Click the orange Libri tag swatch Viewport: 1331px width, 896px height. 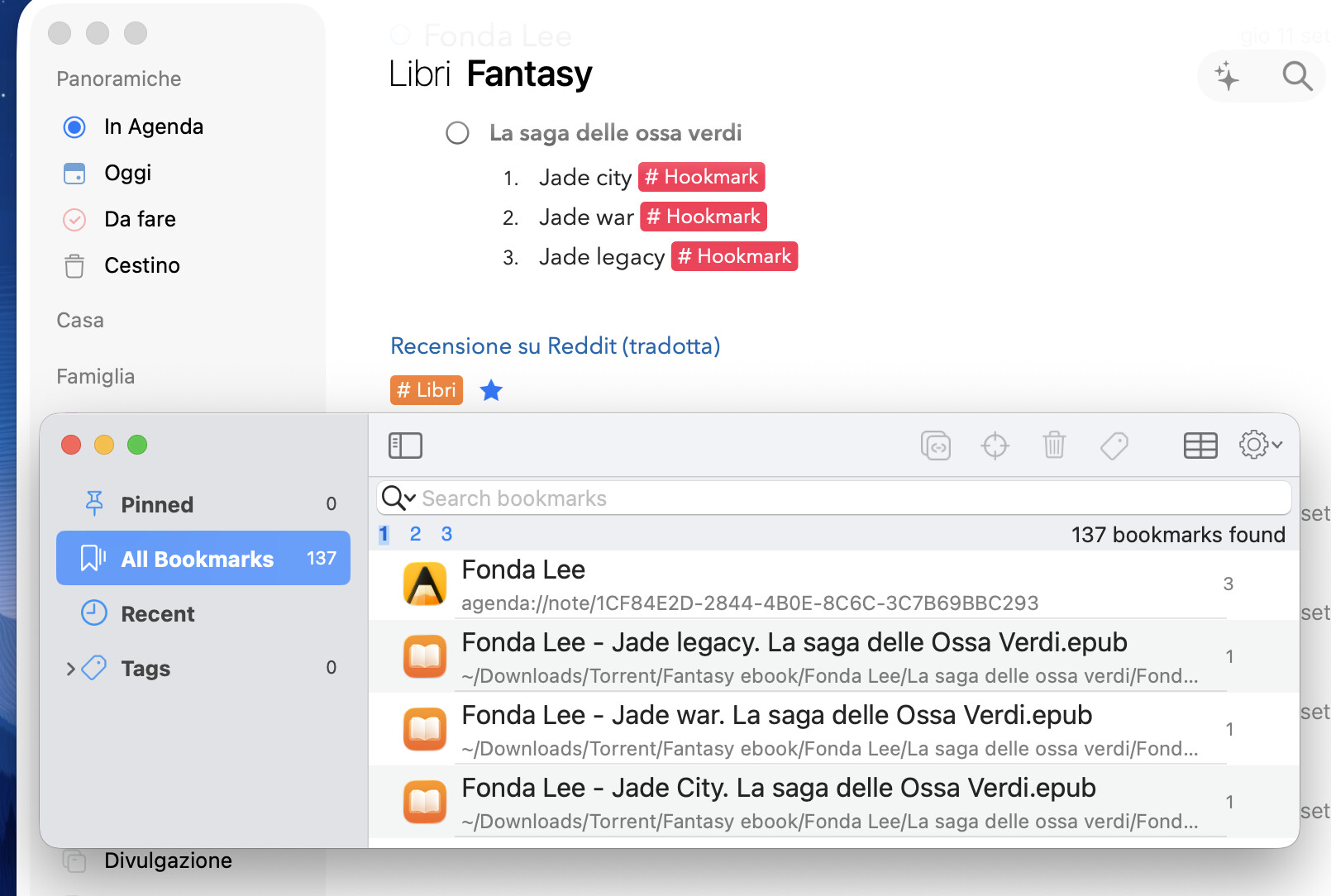pyautogui.click(x=426, y=390)
